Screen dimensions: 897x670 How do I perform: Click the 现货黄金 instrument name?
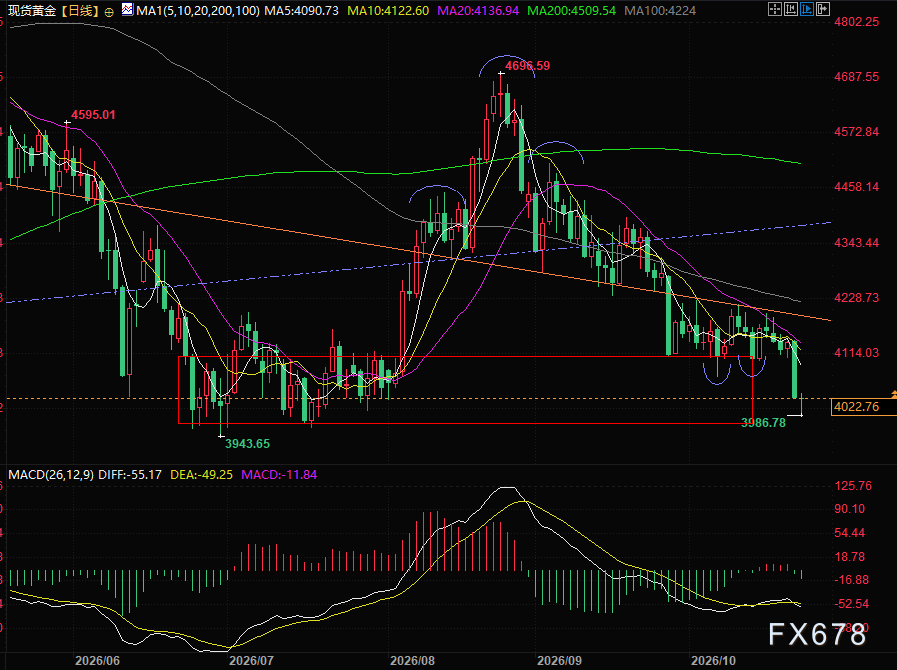[32, 11]
